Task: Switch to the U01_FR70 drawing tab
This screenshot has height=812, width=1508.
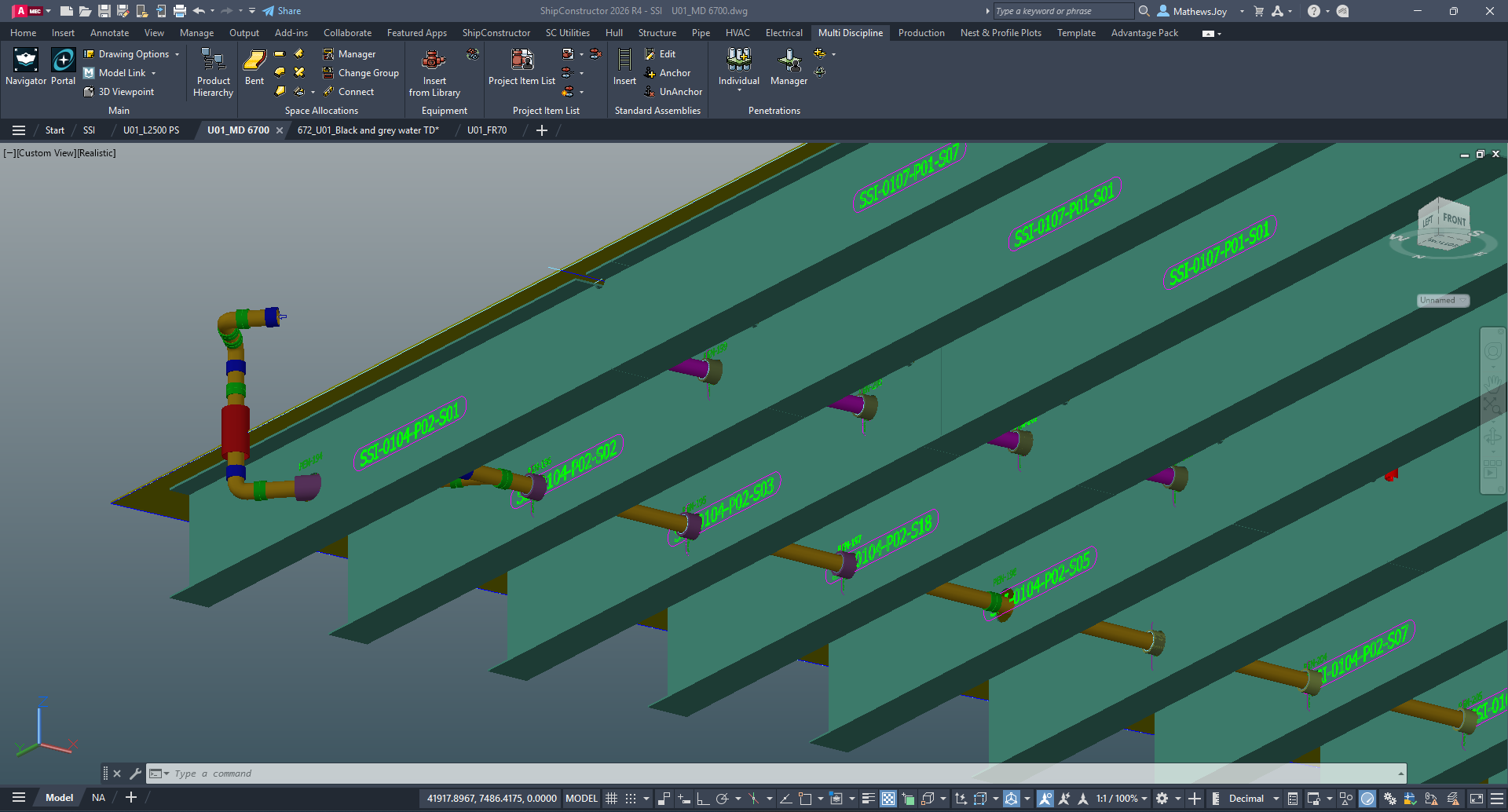Action: 487,130
